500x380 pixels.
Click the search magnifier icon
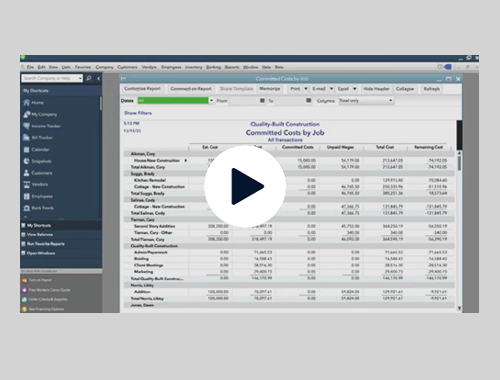tap(89, 78)
